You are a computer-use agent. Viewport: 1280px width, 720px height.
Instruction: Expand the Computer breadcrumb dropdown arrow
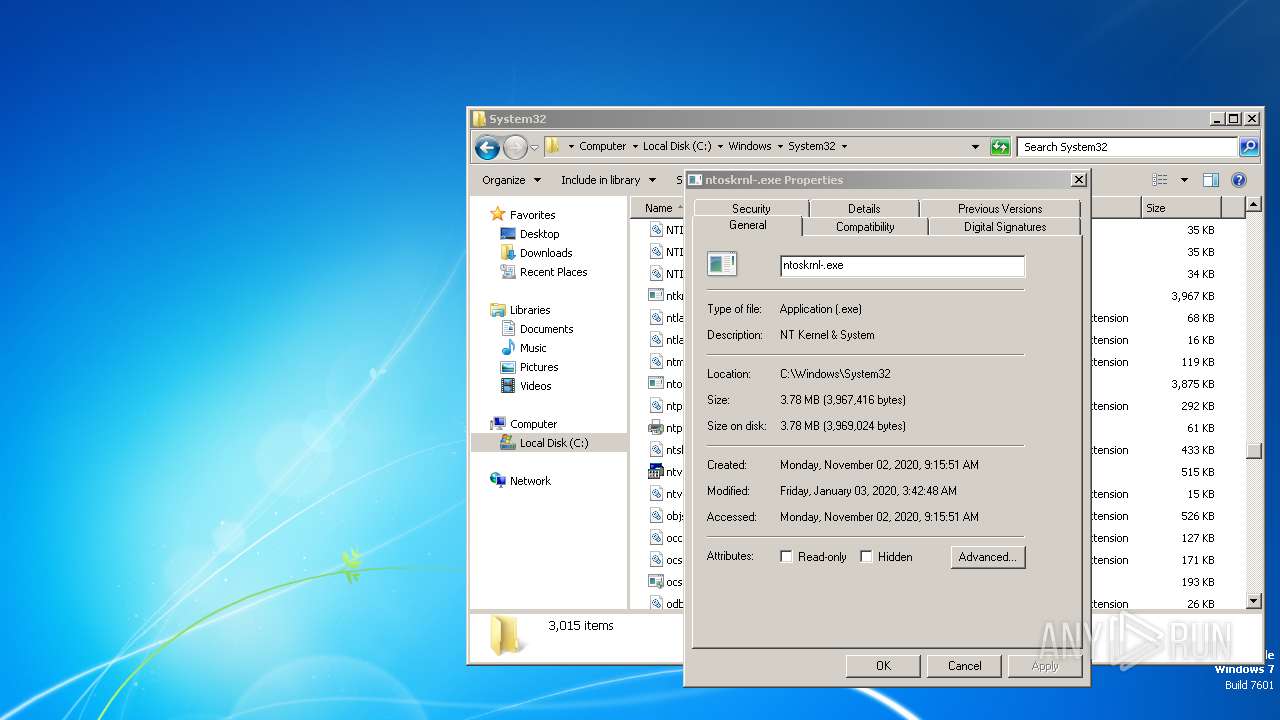tap(634, 146)
